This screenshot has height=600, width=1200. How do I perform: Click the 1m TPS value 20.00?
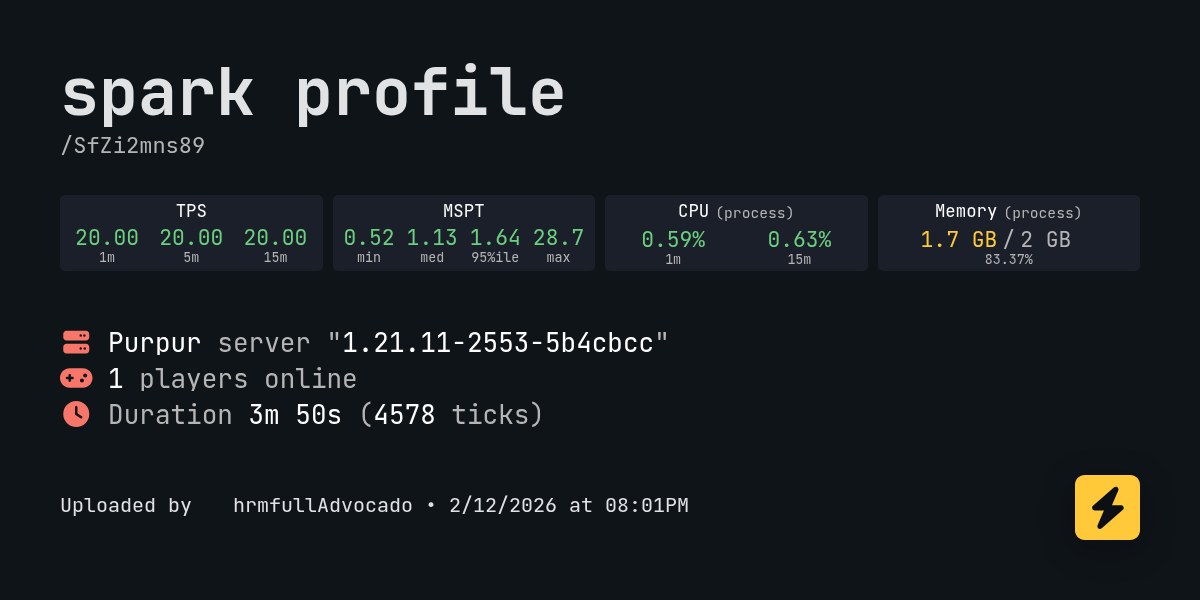click(107, 238)
